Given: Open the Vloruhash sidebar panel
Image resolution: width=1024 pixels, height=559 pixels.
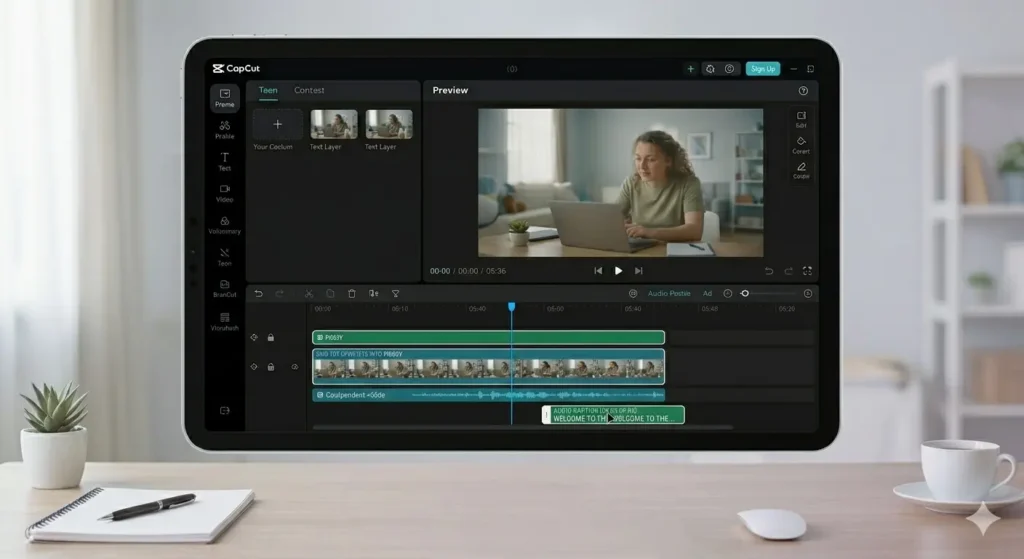Looking at the screenshot, I should tap(225, 321).
